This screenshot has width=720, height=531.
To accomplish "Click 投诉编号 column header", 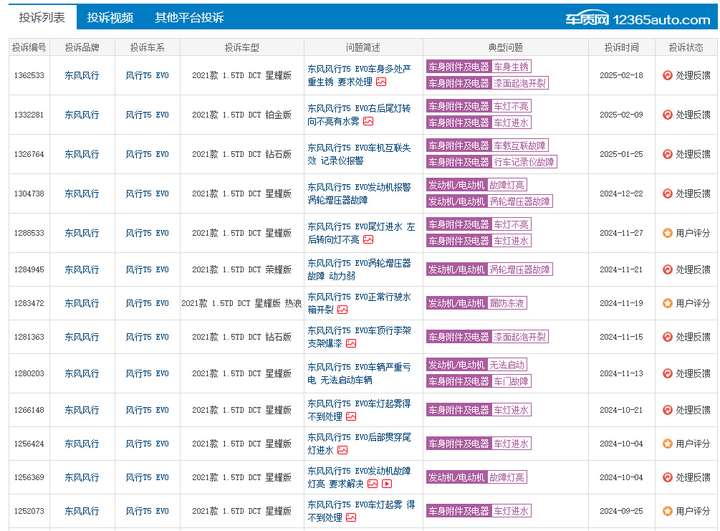I will (x=29, y=47).
